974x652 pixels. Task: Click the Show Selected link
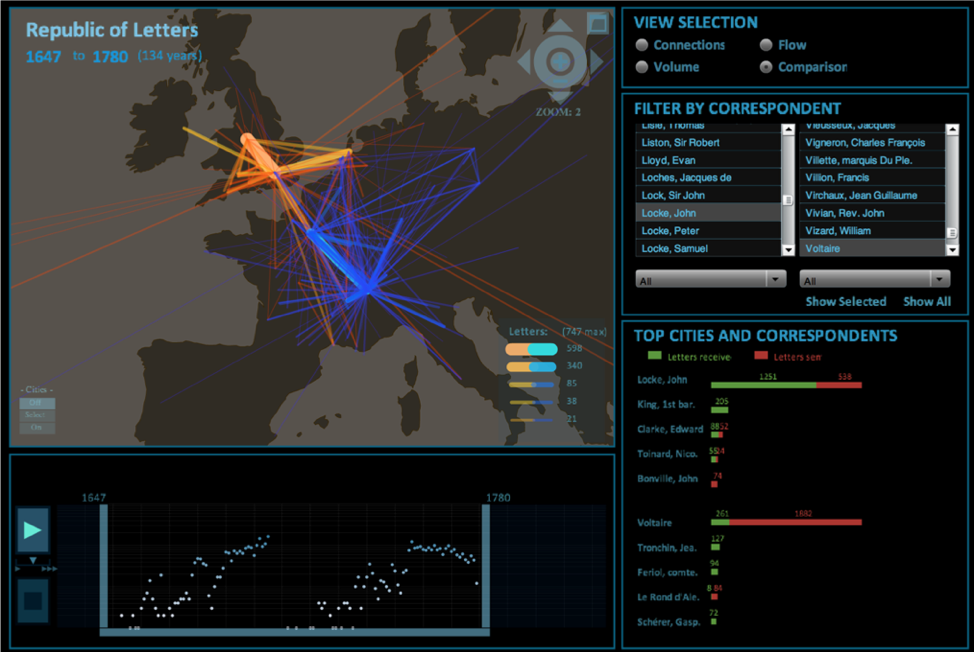point(845,301)
